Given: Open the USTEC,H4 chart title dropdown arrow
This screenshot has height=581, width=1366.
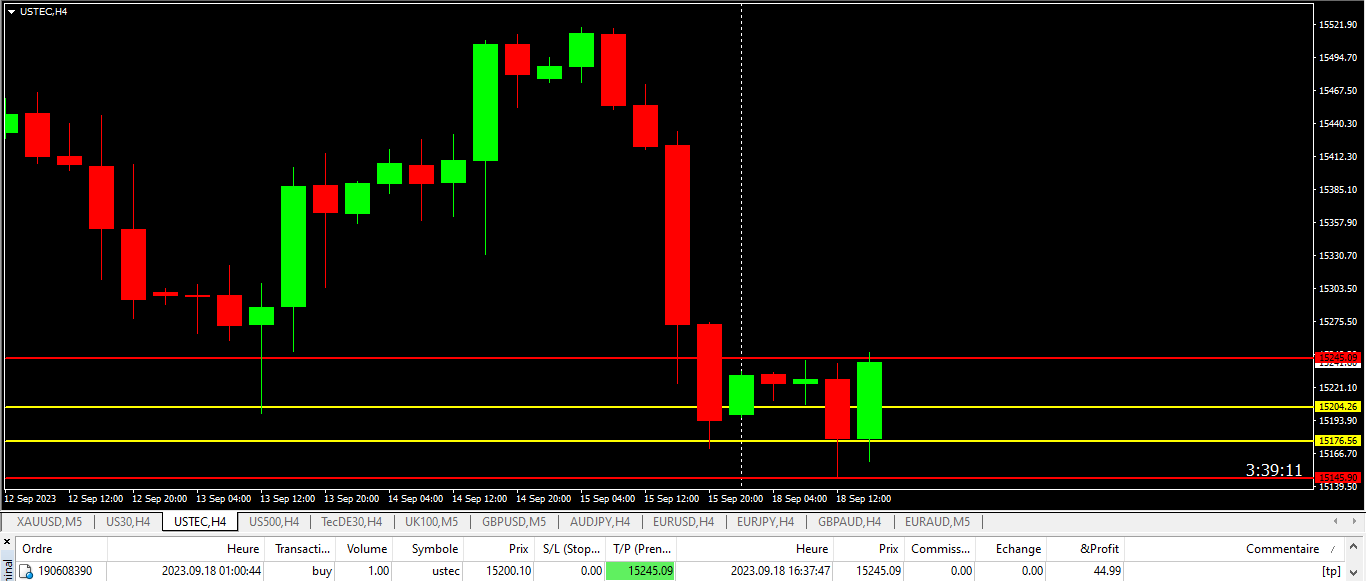Looking at the screenshot, I should coord(11,11).
